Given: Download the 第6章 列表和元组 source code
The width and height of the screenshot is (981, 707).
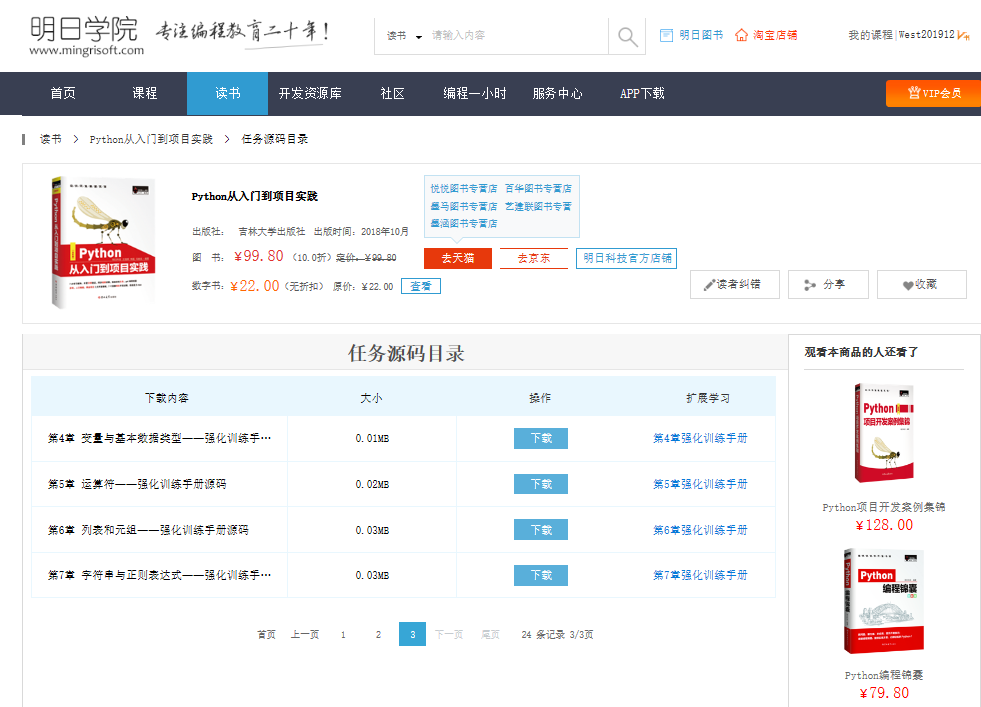Looking at the screenshot, I should pos(541,529).
